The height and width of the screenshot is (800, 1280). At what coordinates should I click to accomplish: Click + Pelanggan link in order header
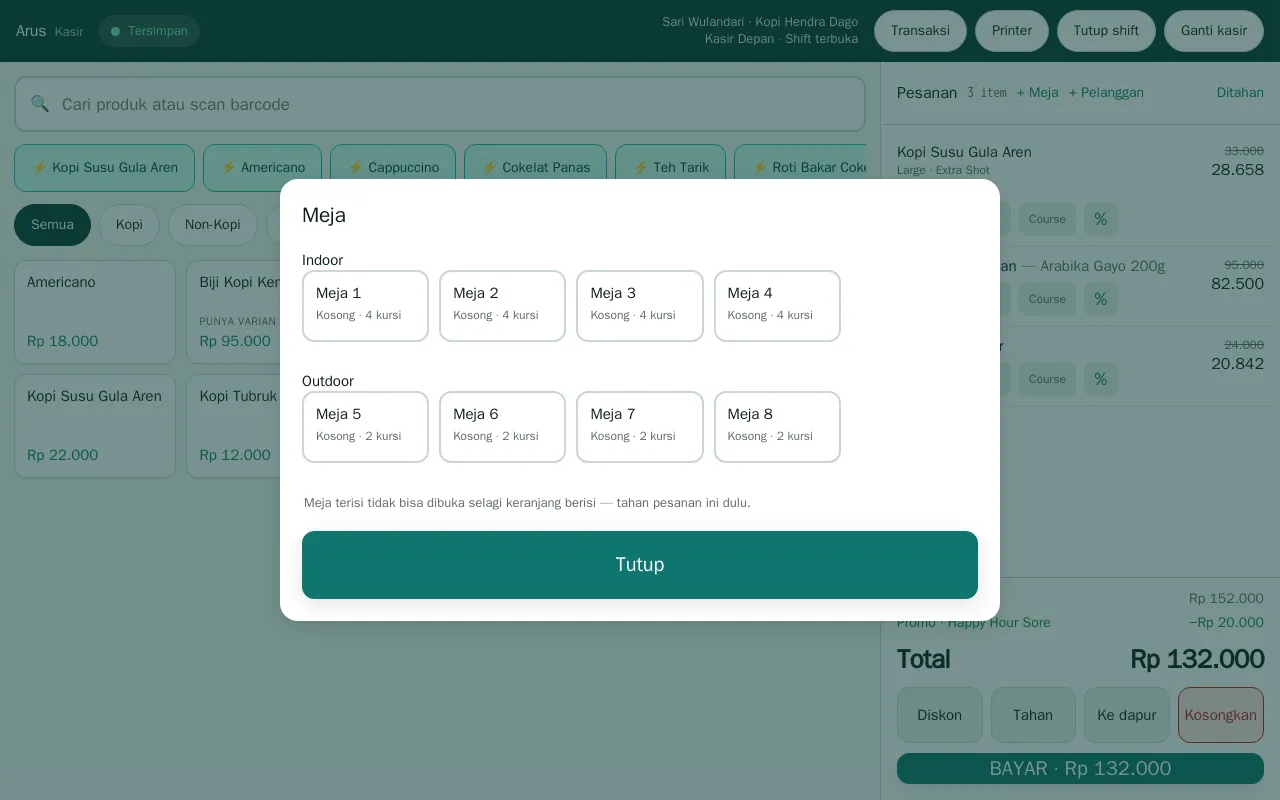coord(1106,93)
